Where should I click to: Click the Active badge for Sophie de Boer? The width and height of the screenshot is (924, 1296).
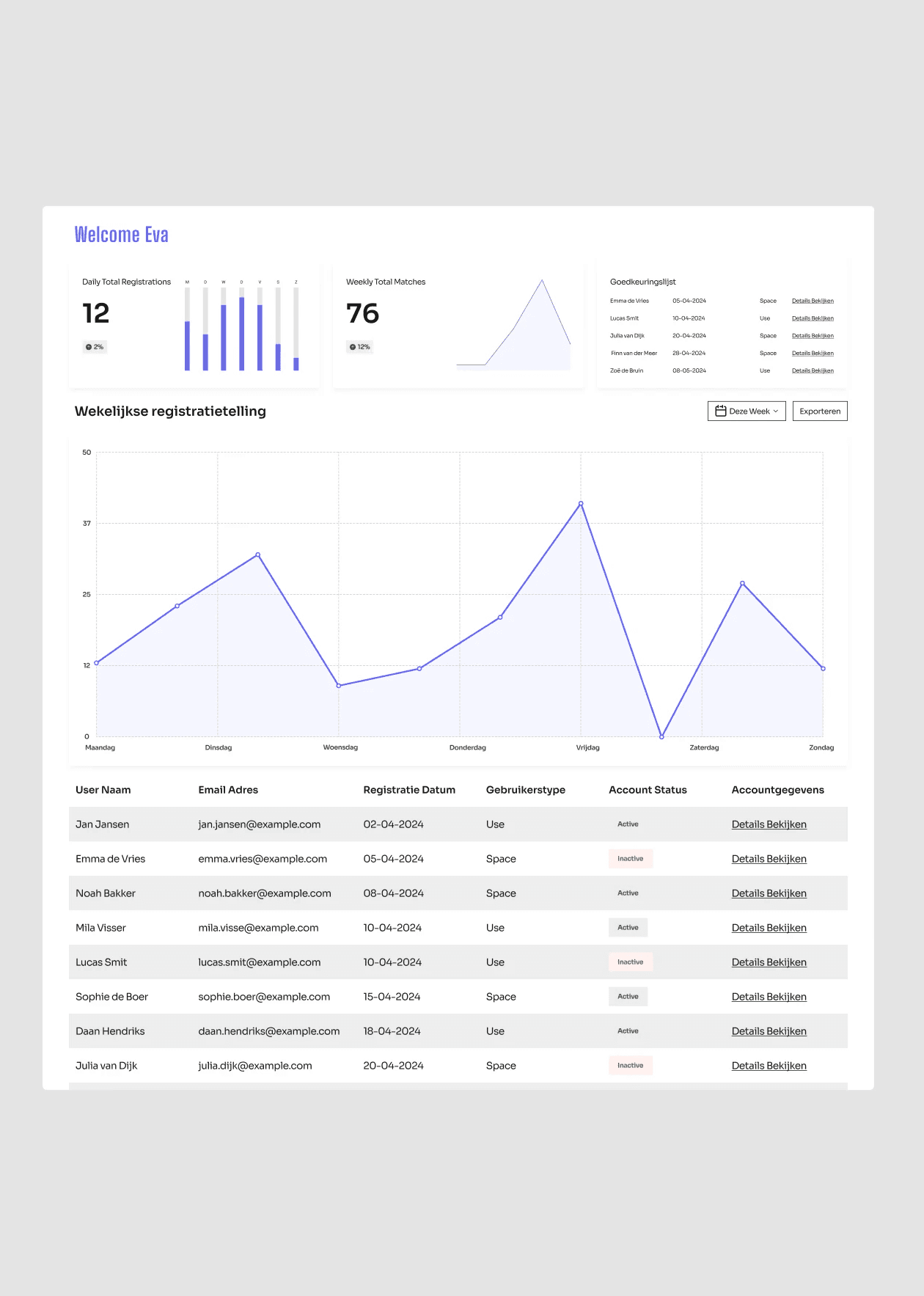click(628, 997)
